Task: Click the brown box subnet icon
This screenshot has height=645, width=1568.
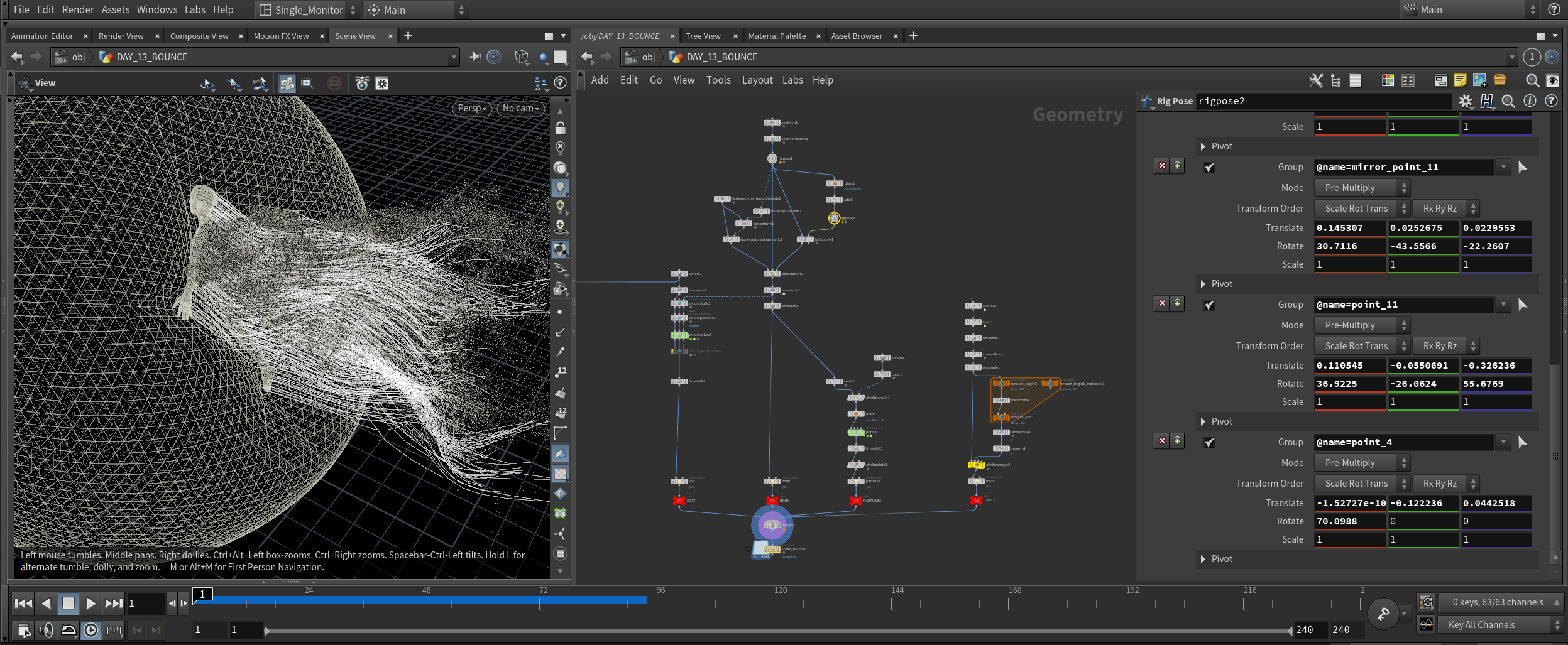Action: (x=1499, y=80)
